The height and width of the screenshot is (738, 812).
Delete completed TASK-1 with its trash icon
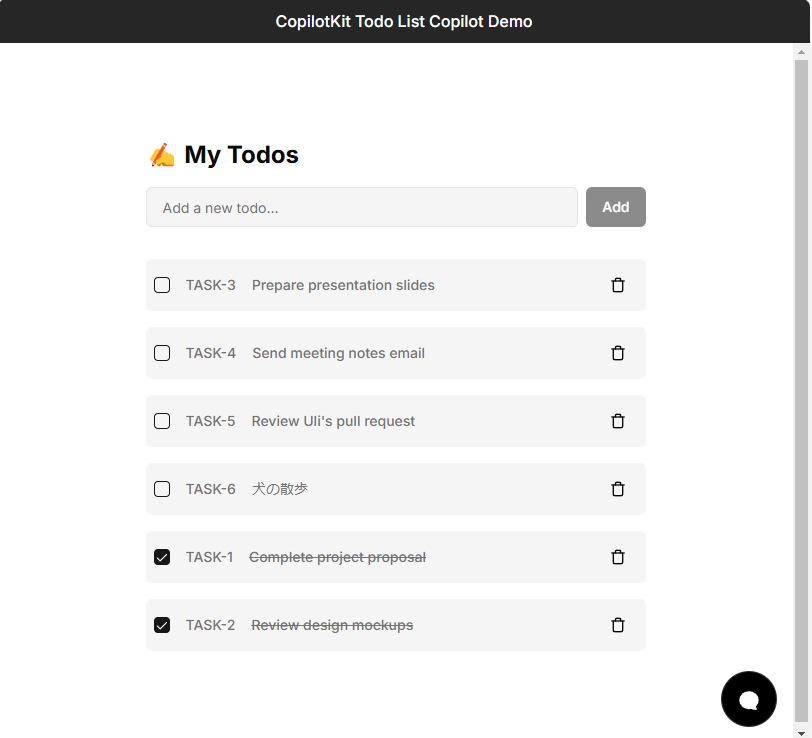pyautogui.click(x=618, y=557)
